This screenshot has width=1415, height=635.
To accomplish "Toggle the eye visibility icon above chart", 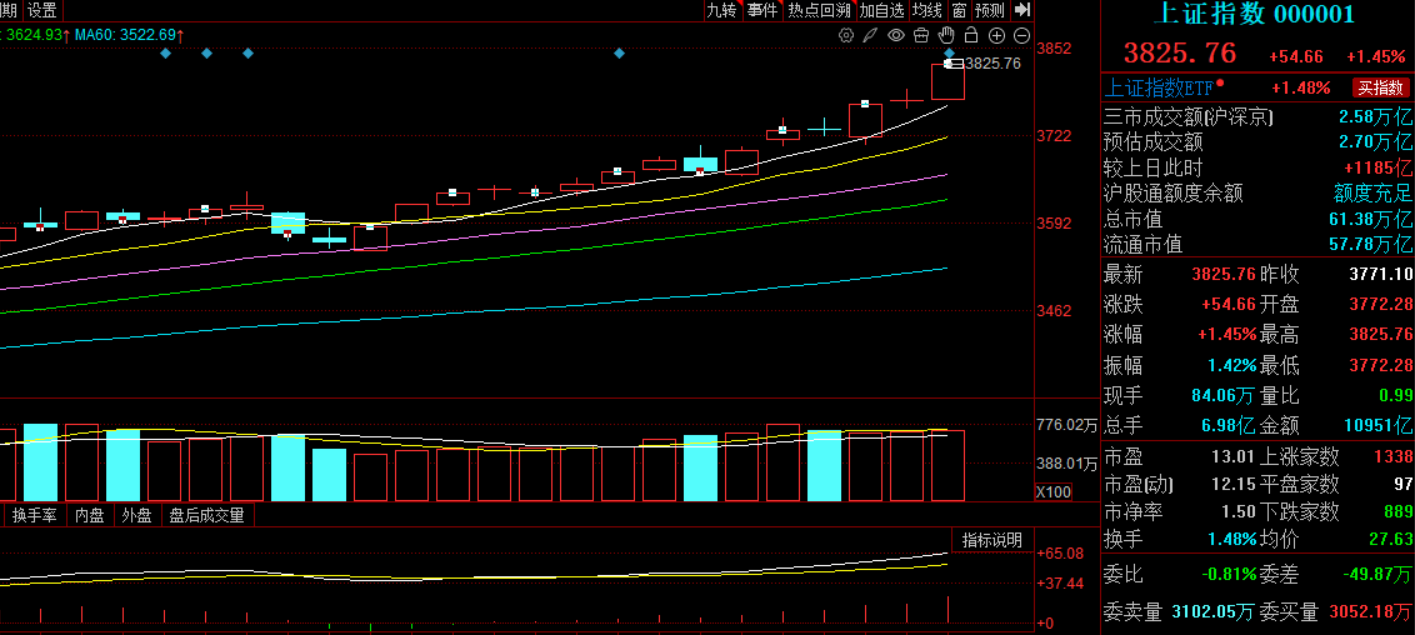I will coord(896,36).
